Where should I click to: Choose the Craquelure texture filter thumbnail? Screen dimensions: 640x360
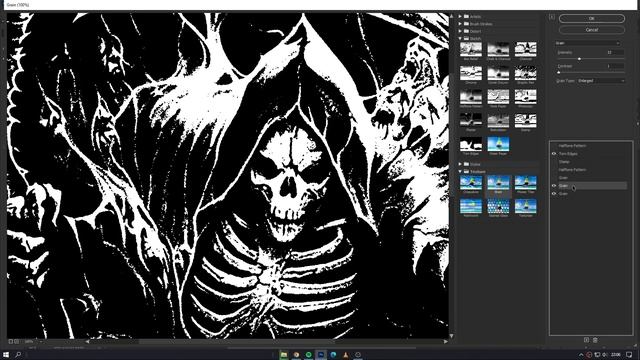[471, 182]
